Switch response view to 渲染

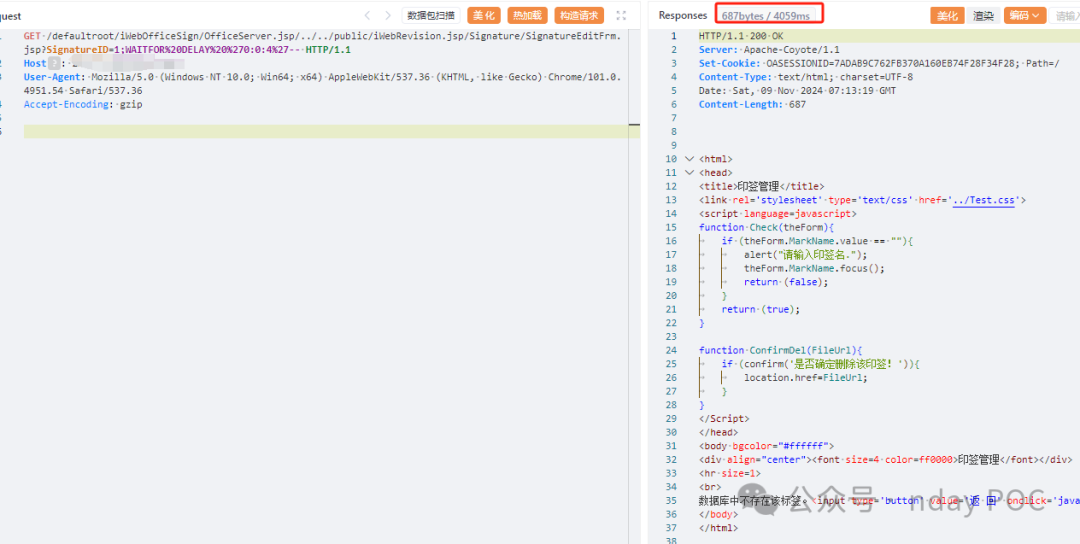[983, 16]
